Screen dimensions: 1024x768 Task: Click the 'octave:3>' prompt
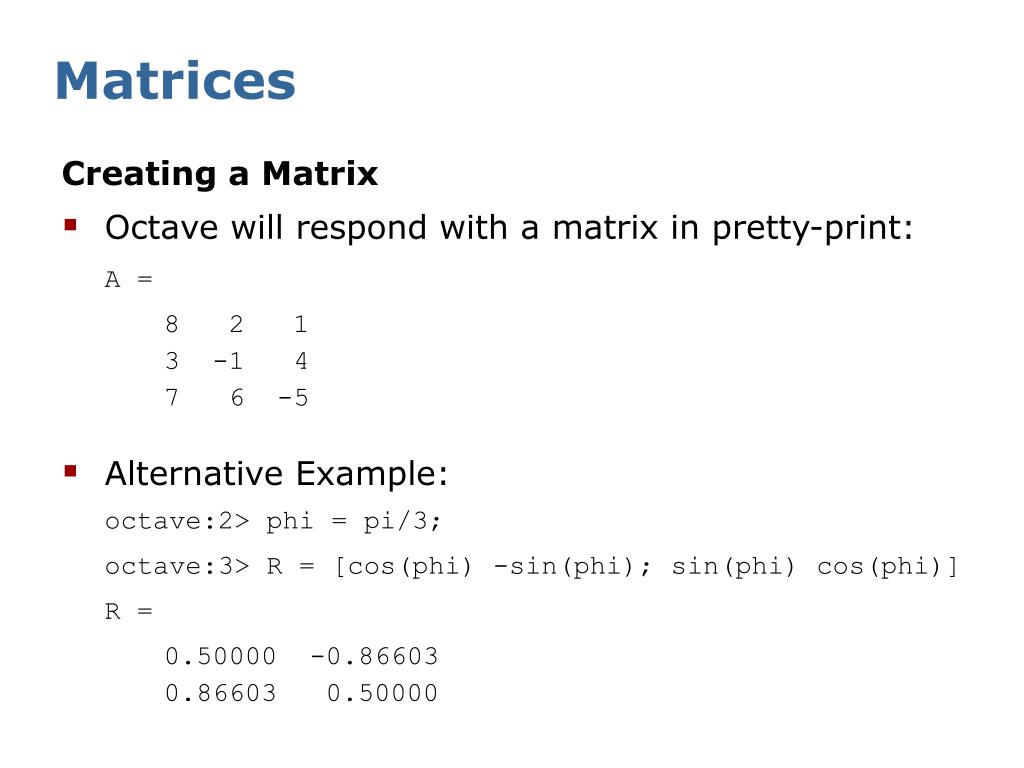(x=177, y=566)
